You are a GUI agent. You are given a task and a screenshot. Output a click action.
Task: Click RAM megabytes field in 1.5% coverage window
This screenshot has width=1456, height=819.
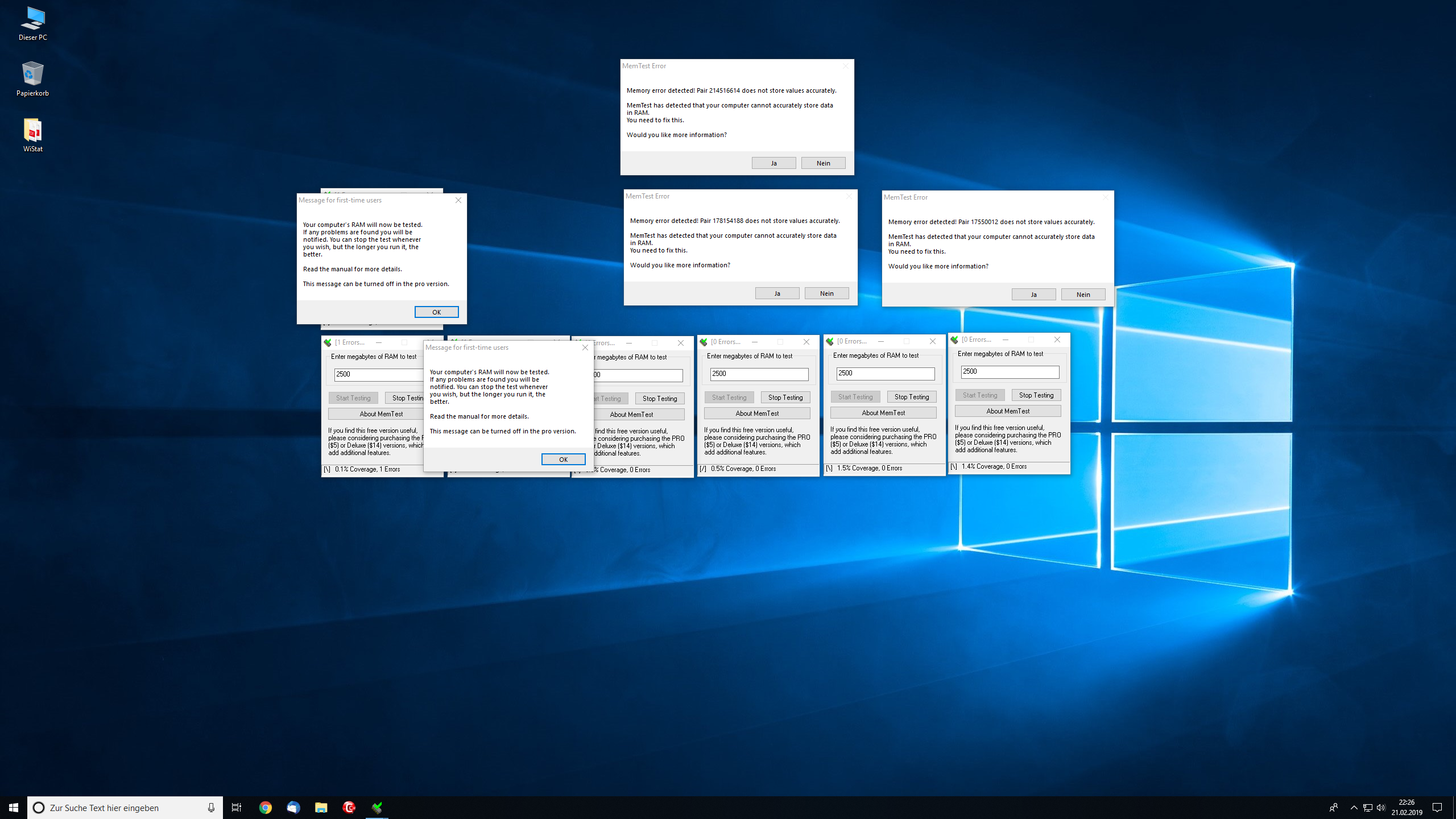(x=885, y=373)
